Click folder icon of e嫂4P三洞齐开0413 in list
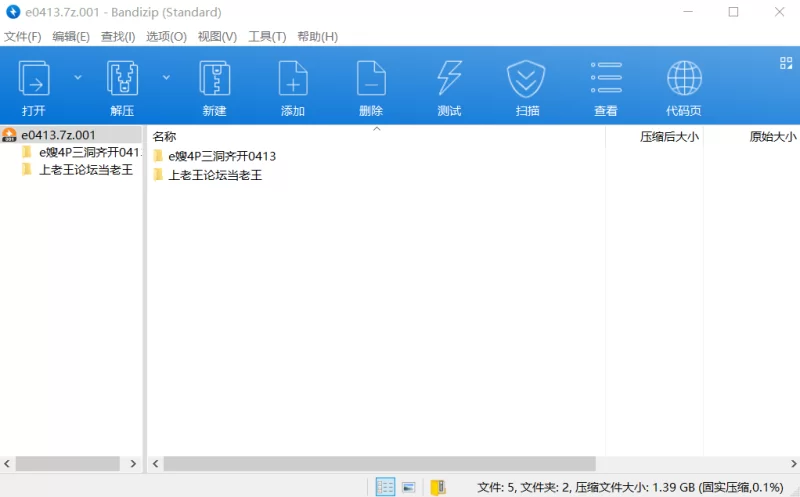 point(158,156)
